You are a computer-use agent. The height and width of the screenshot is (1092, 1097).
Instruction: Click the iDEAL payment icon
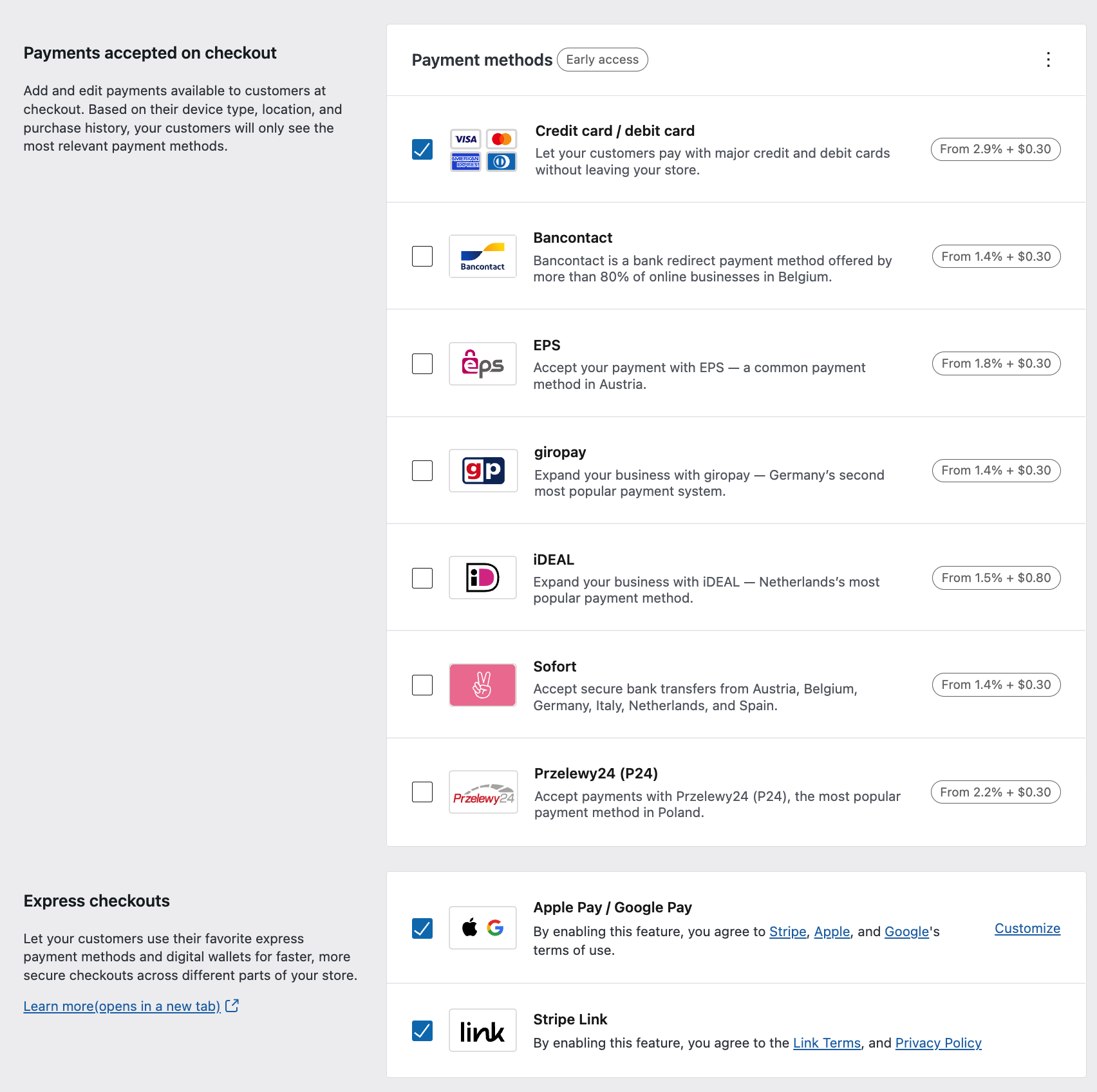tap(482, 578)
